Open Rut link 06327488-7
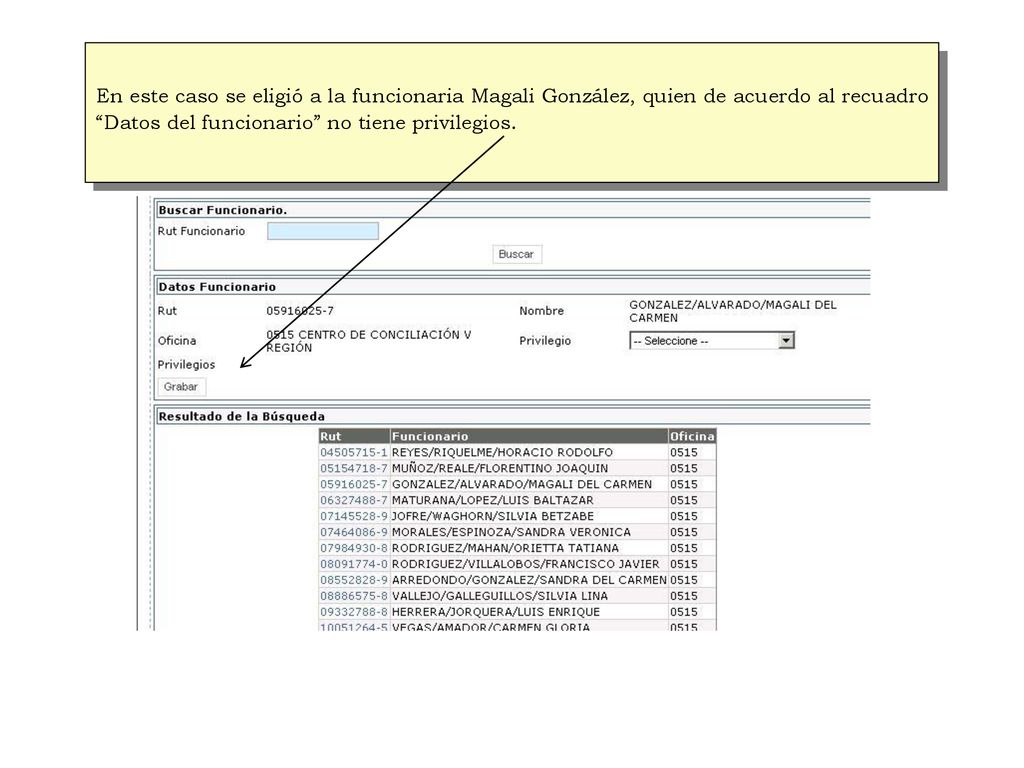The height and width of the screenshot is (768, 1024). (x=353, y=500)
